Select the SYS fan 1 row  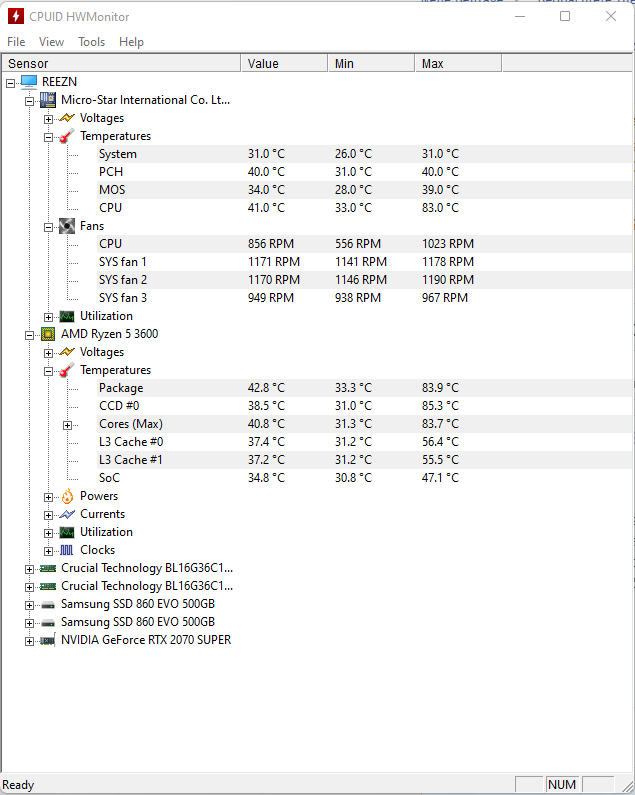point(365,262)
